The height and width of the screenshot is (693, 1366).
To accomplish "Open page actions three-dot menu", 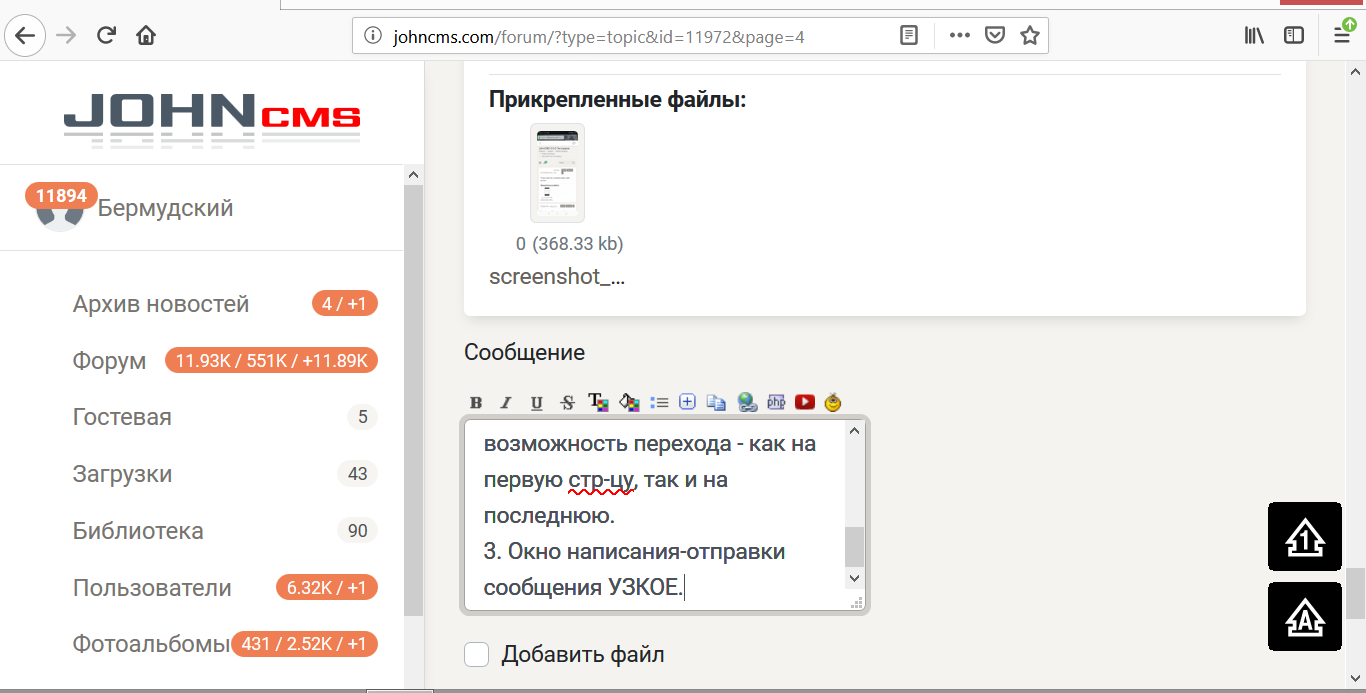I will [x=959, y=36].
